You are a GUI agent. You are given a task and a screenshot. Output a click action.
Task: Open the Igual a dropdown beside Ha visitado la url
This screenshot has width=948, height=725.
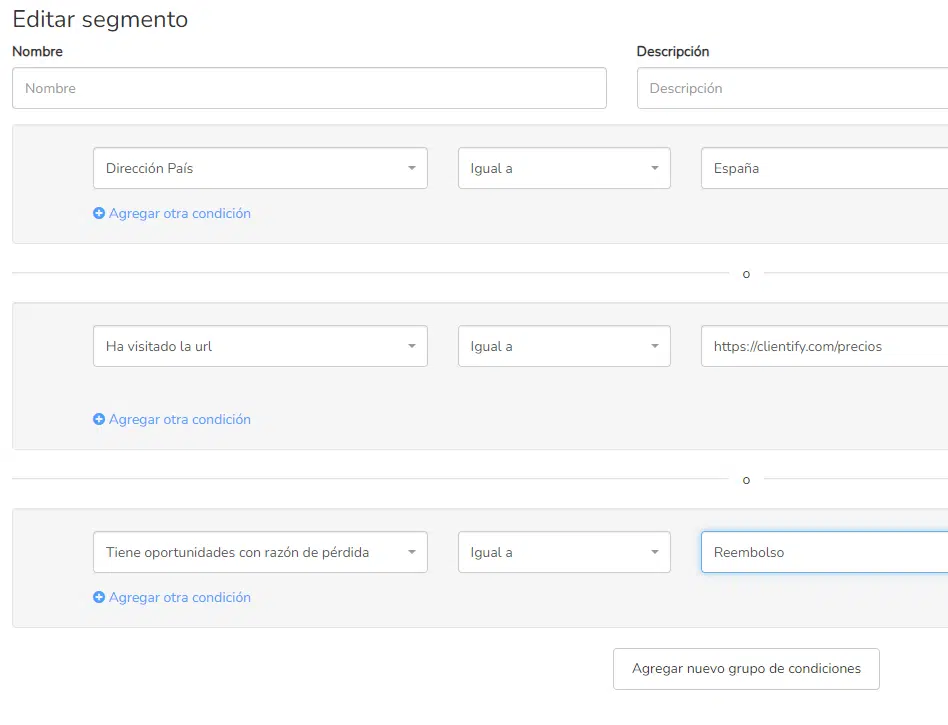coord(564,346)
